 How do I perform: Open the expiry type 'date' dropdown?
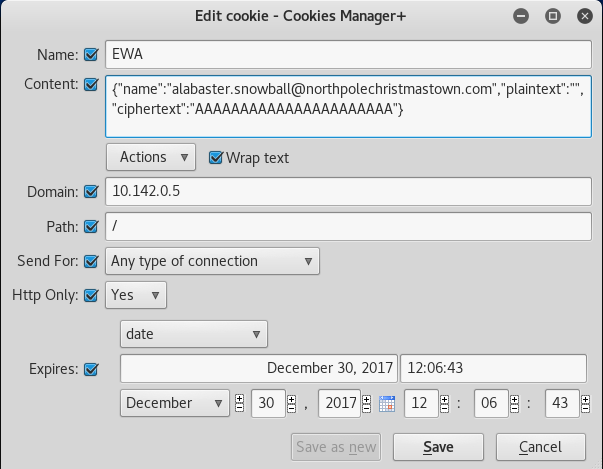pyautogui.click(x=194, y=334)
